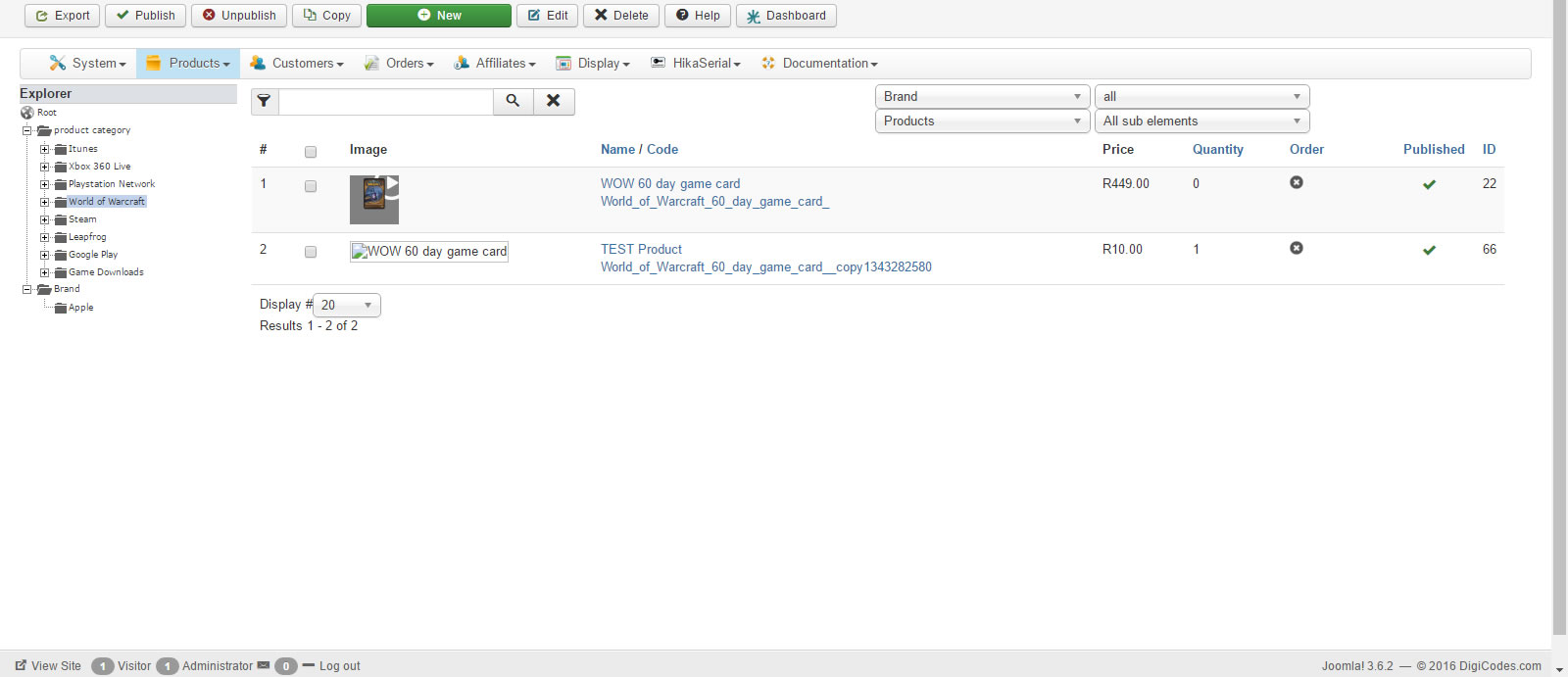This screenshot has height=677, width=1568.
Task: Sort by Order column header
Action: 1306,149
